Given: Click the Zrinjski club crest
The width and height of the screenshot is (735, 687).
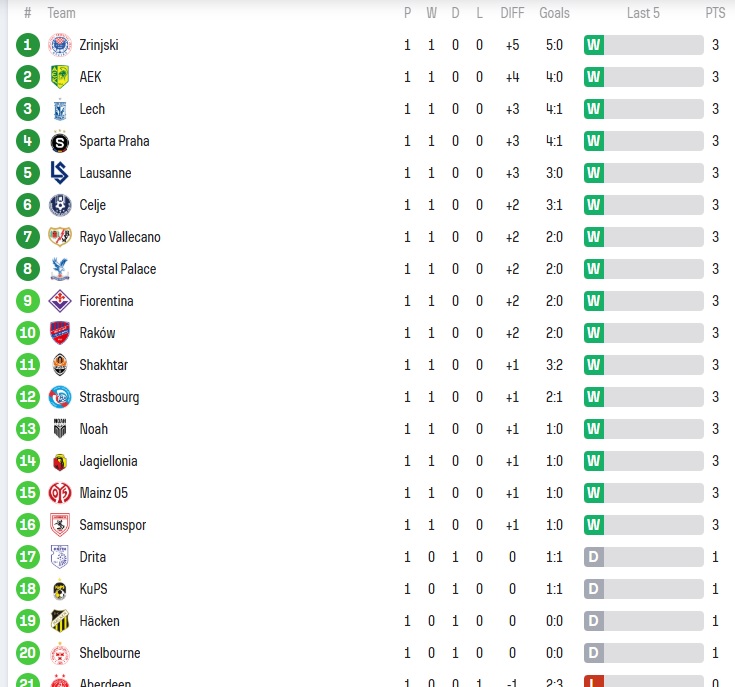Looking at the screenshot, I should 60,45.
